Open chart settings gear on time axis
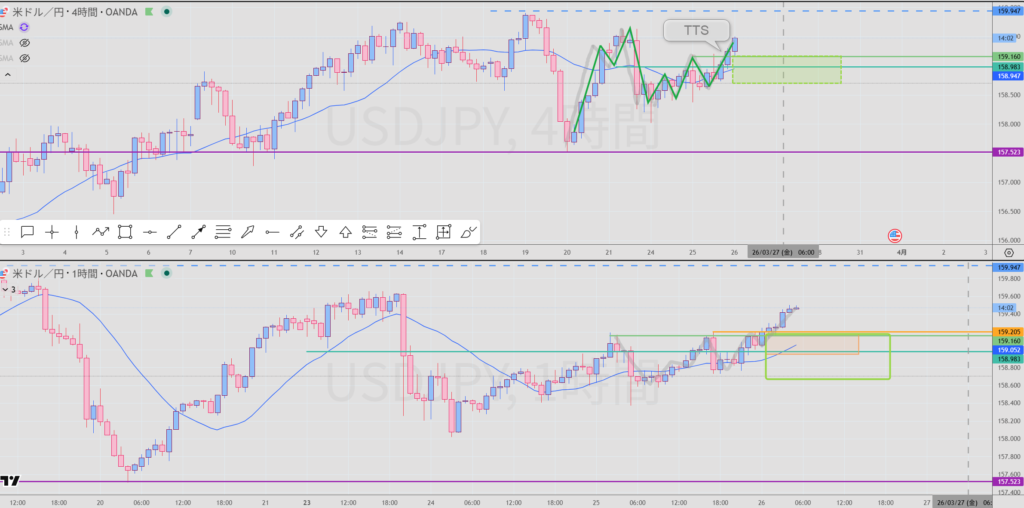 click(1009, 252)
